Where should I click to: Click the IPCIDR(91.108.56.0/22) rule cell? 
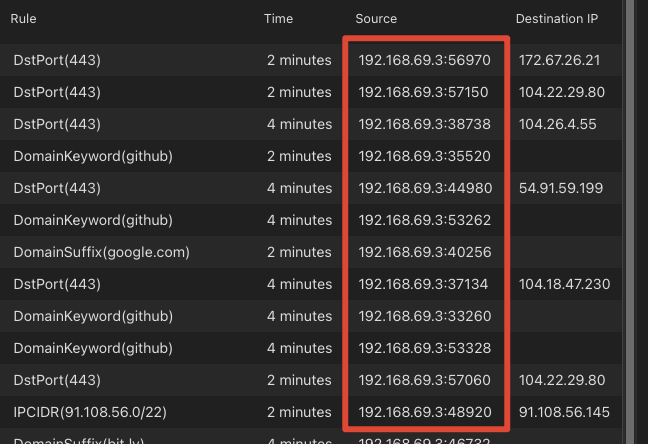pos(90,412)
